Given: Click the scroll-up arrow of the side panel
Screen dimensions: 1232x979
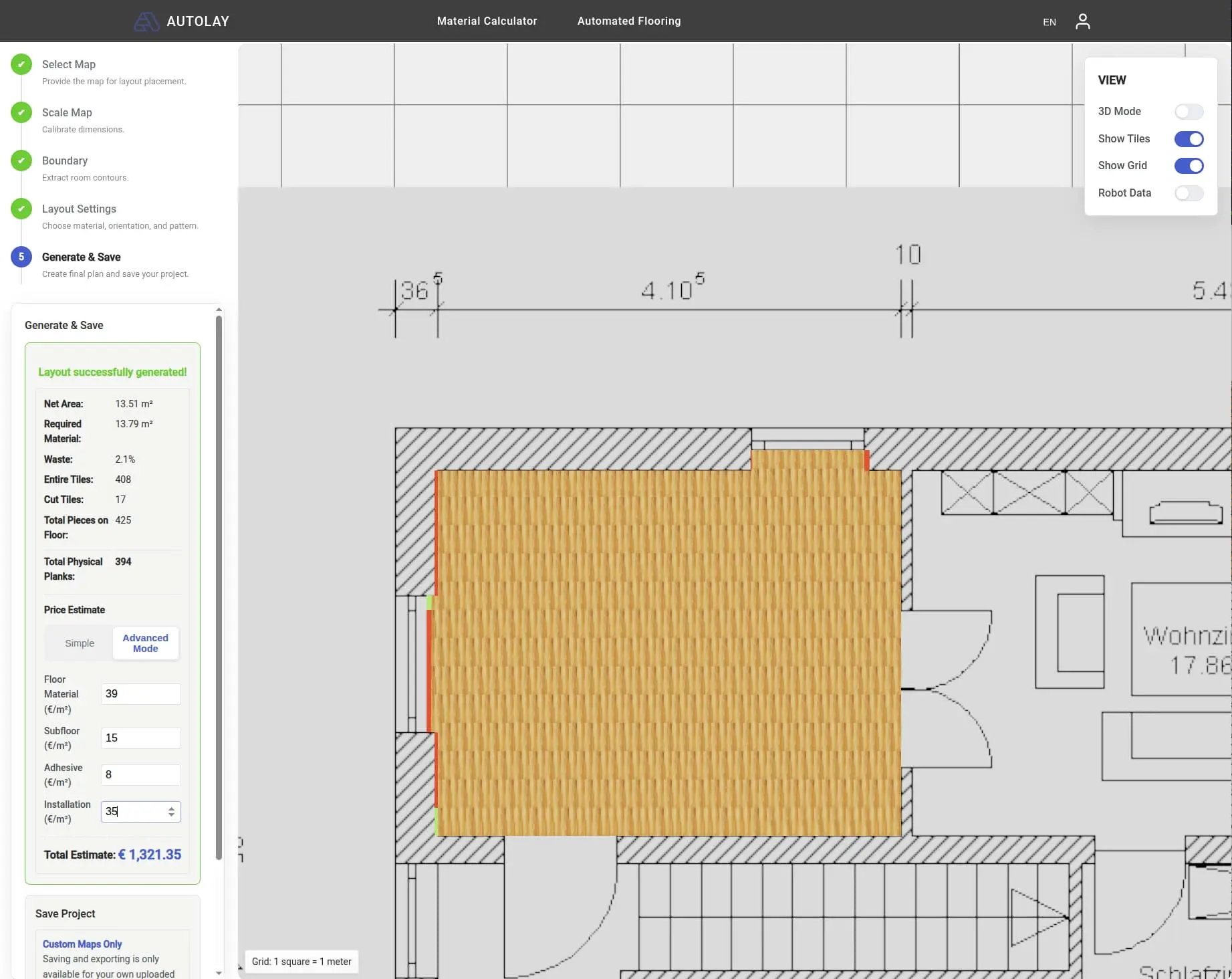Looking at the screenshot, I should pyautogui.click(x=219, y=310).
